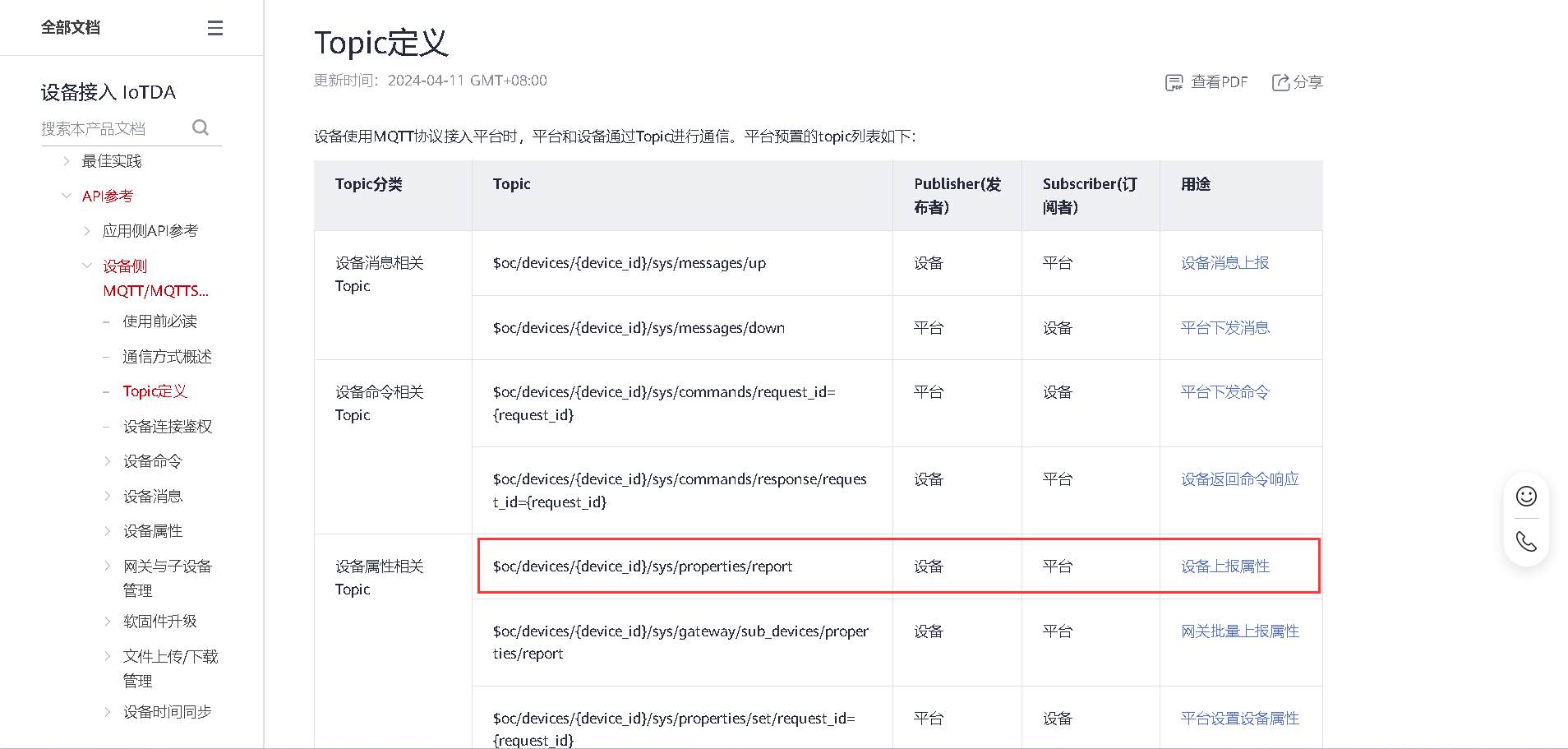Click the Subscriber(订阅者) column header
1568x749 pixels.
click(1091, 196)
